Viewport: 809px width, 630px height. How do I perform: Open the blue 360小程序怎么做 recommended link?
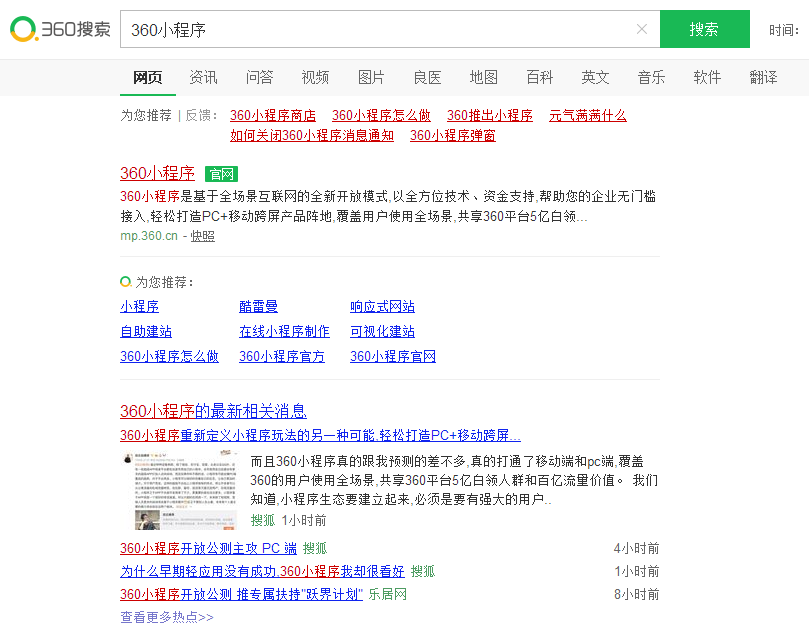tap(170, 356)
